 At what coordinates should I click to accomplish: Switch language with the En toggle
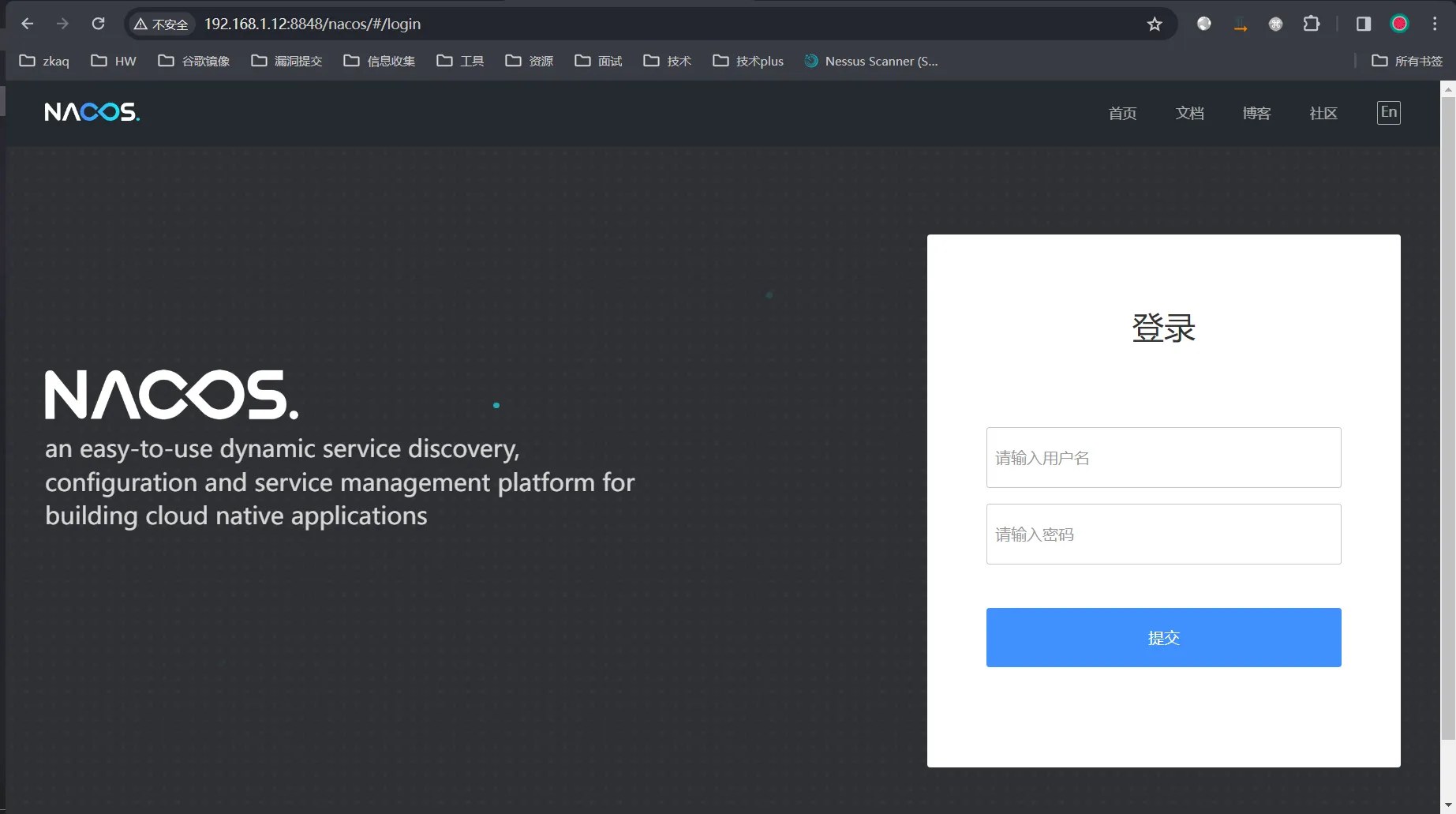(1388, 112)
